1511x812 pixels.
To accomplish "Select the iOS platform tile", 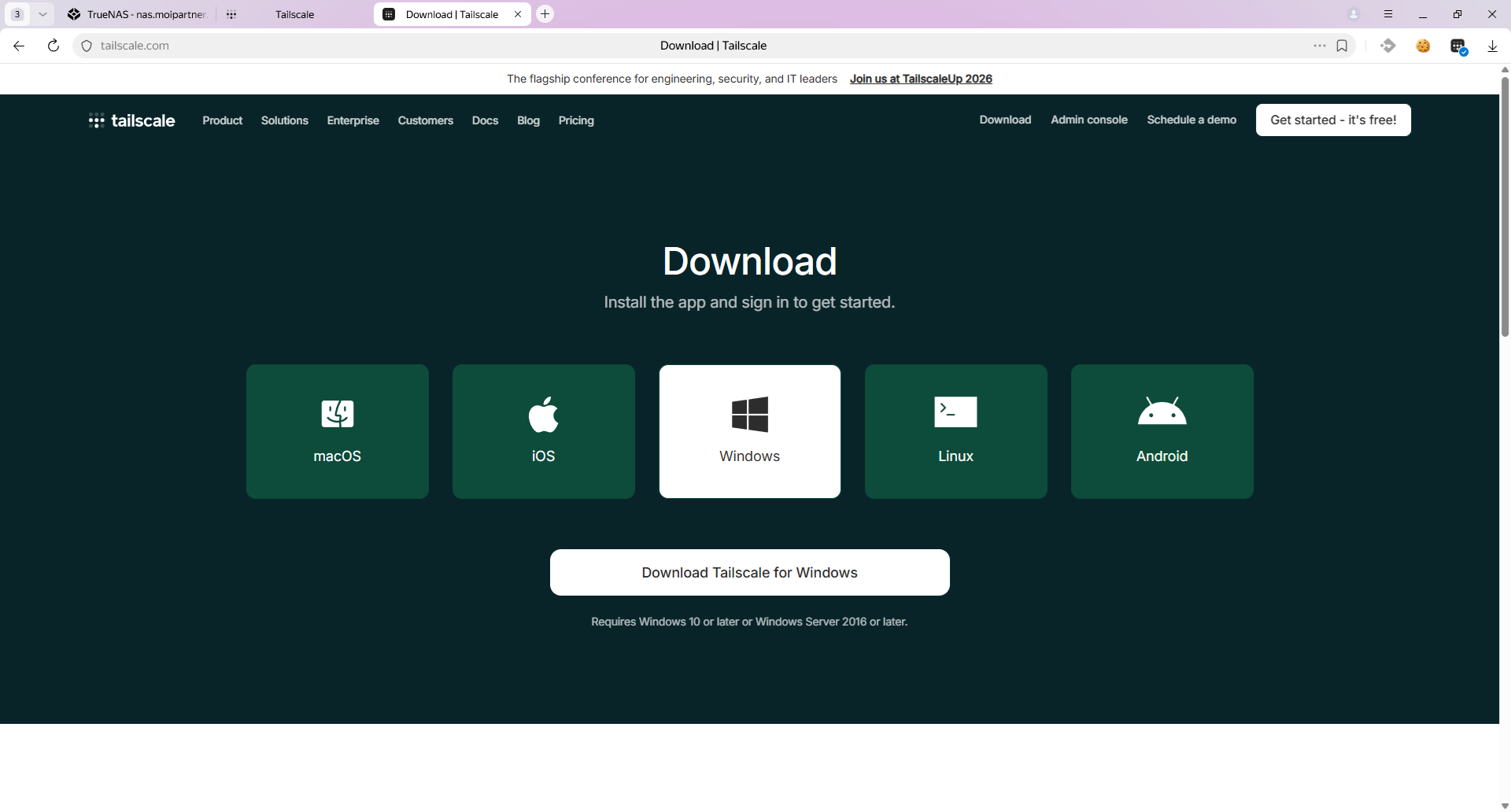I will (543, 431).
